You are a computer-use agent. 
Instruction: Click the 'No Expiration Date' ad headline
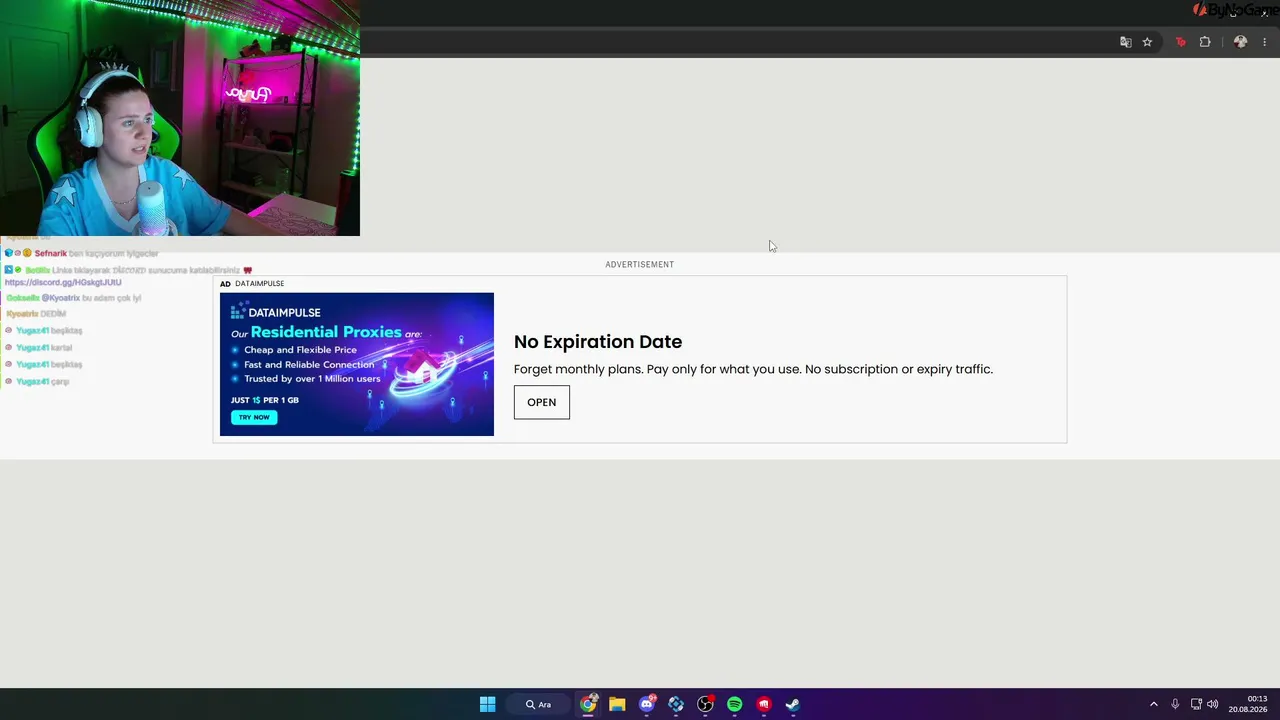[598, 342]
